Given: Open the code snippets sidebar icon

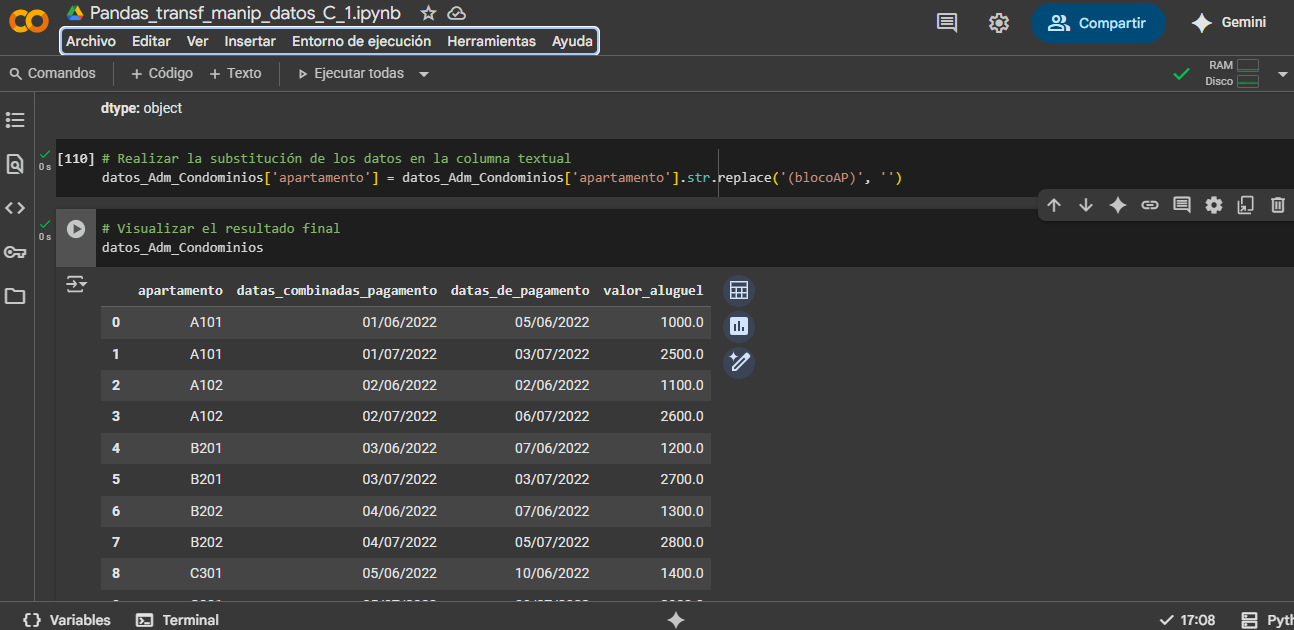Looking at the screenshot, I should click(15, 208).
